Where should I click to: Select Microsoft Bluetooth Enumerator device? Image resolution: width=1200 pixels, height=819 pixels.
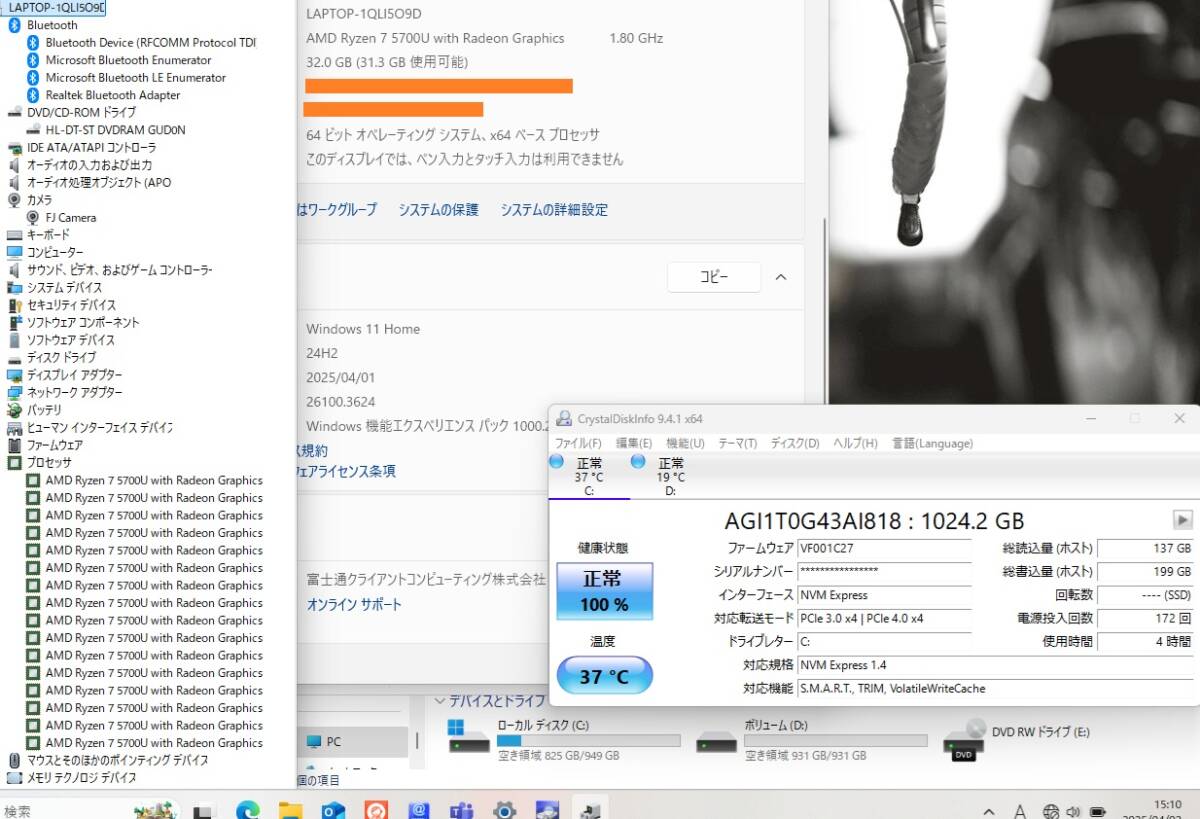[128, 60]
